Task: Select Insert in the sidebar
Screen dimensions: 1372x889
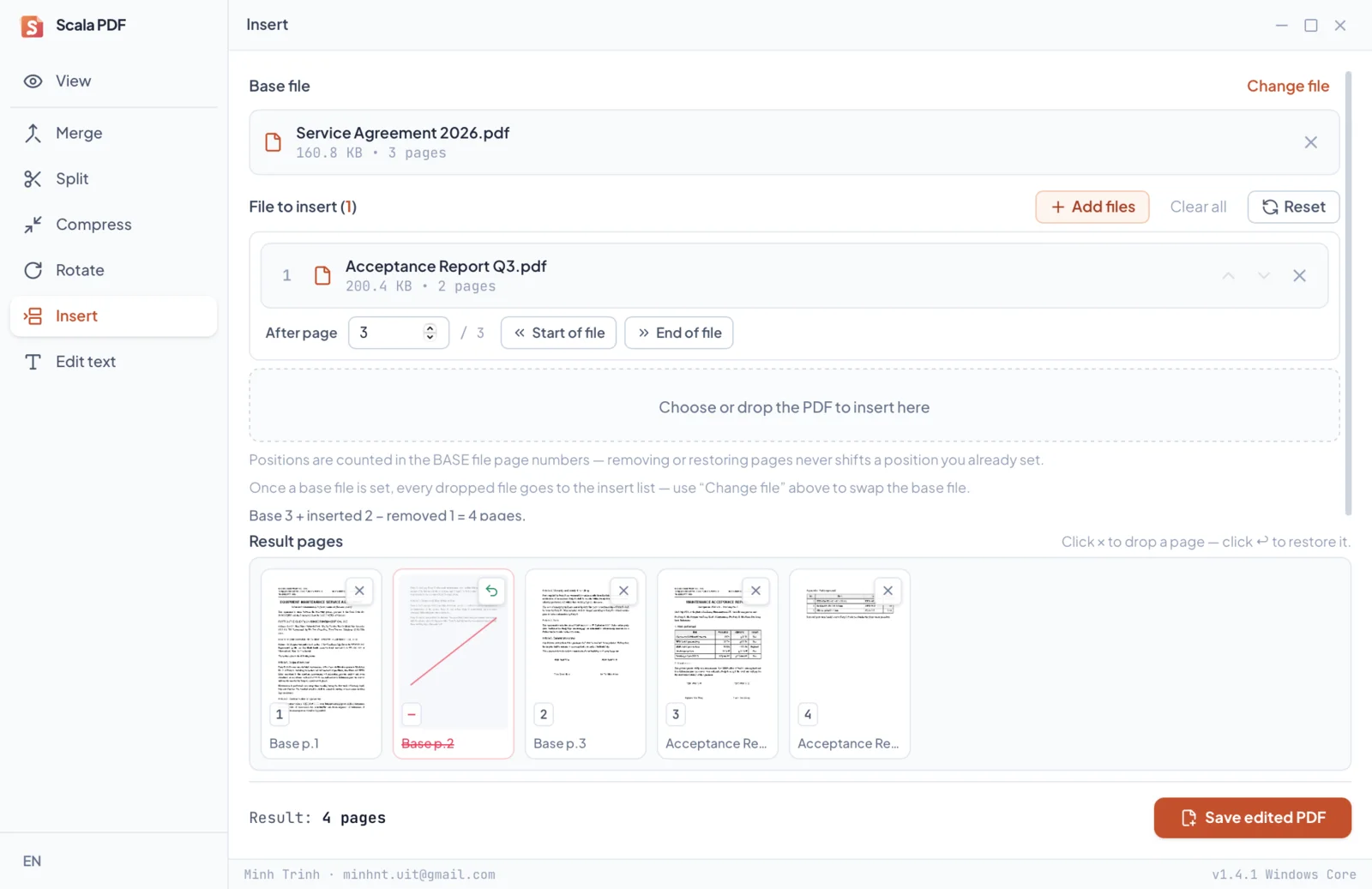Action: pyautogui.click(x=113, y=315)
